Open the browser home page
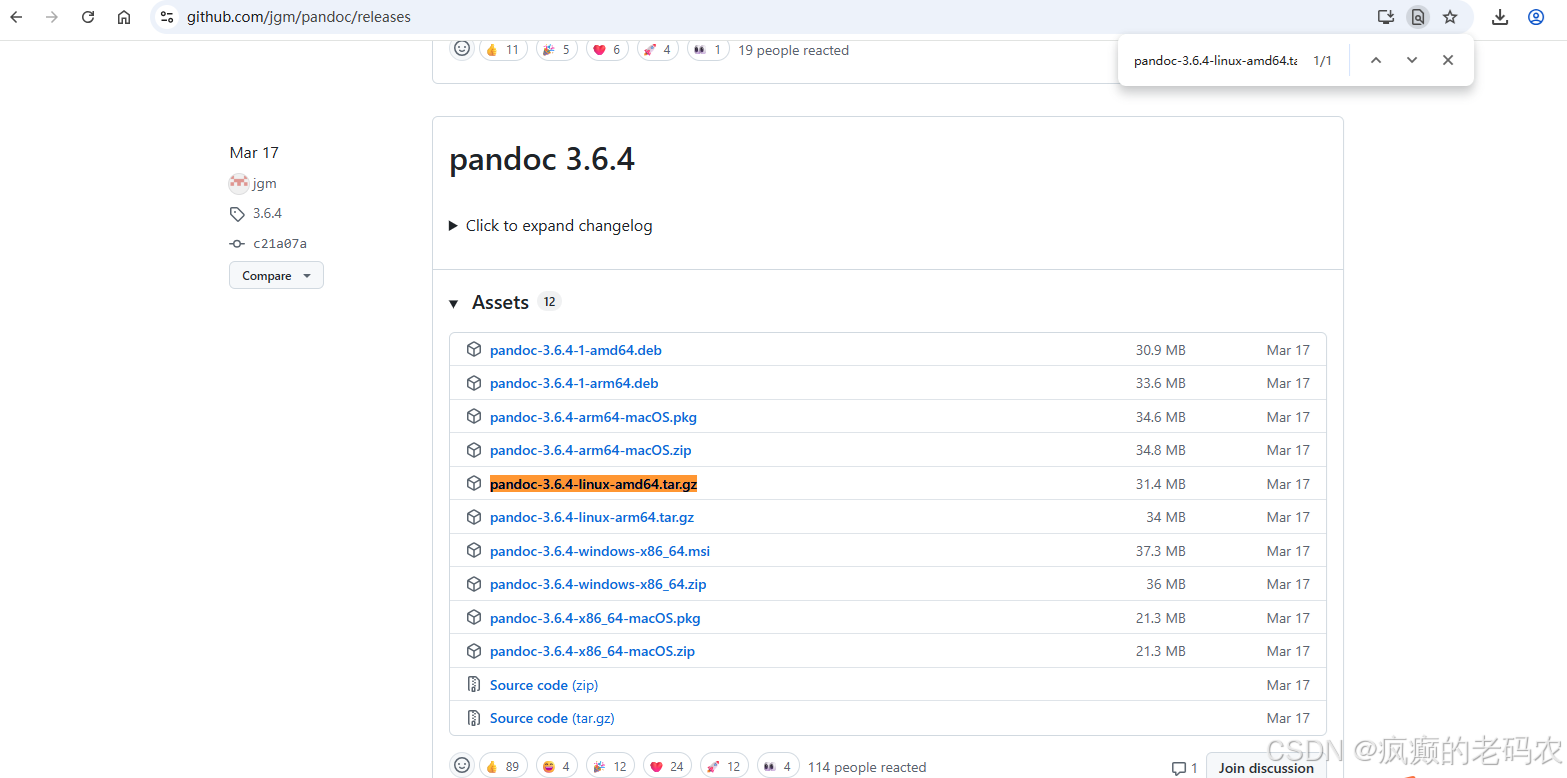This screenshot has width=1567, height=778. [x=124, y=17]
